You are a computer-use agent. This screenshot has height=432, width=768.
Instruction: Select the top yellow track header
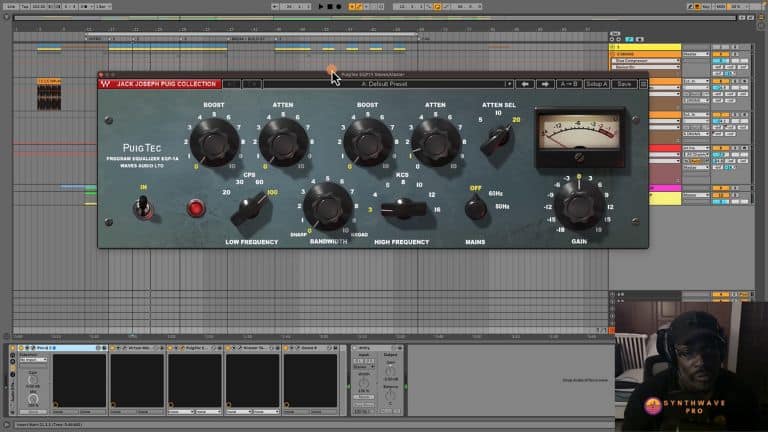click(x=646, y=48)
